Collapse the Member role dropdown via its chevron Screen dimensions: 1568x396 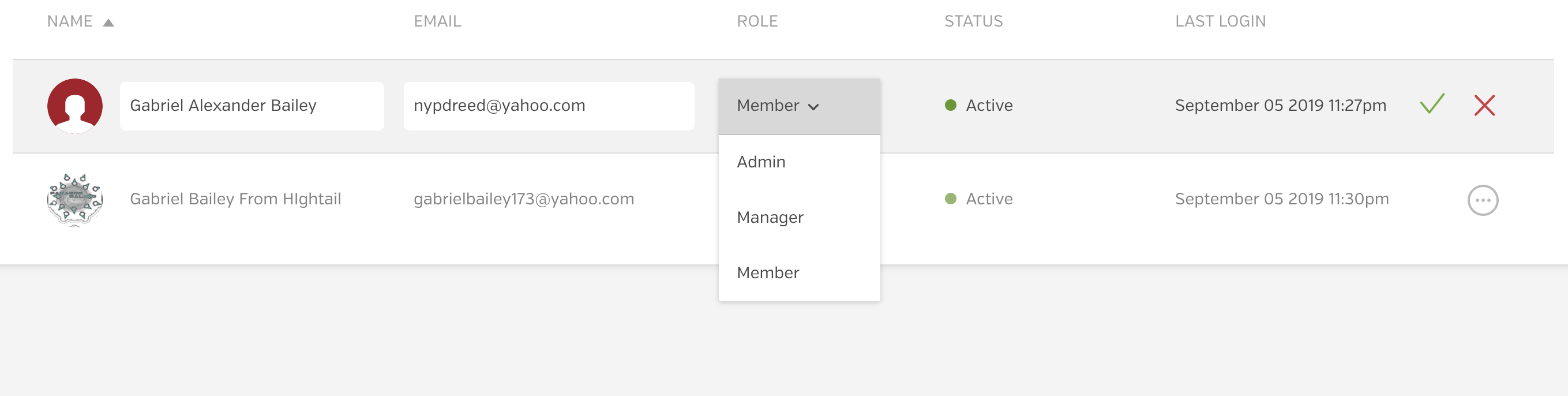point(813,107)
